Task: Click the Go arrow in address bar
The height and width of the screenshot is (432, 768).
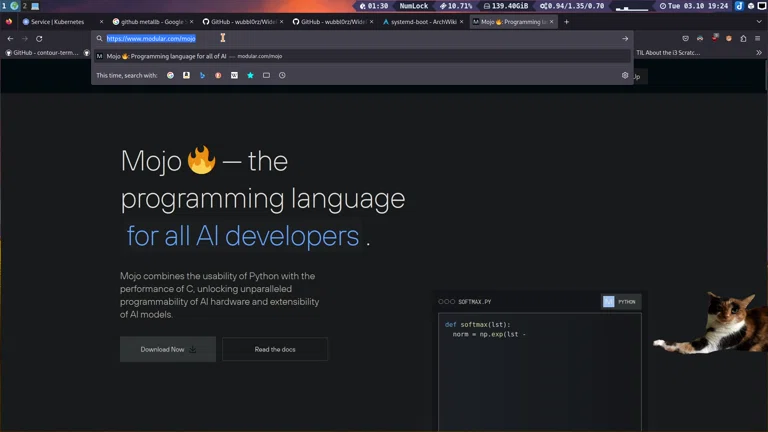Action: click(x=625, y=39)
